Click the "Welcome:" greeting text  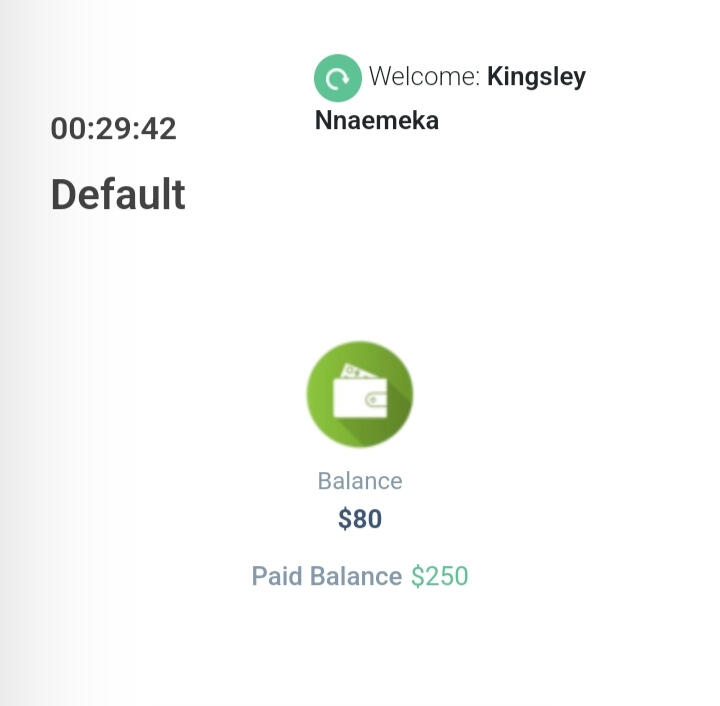coord(424,77)
